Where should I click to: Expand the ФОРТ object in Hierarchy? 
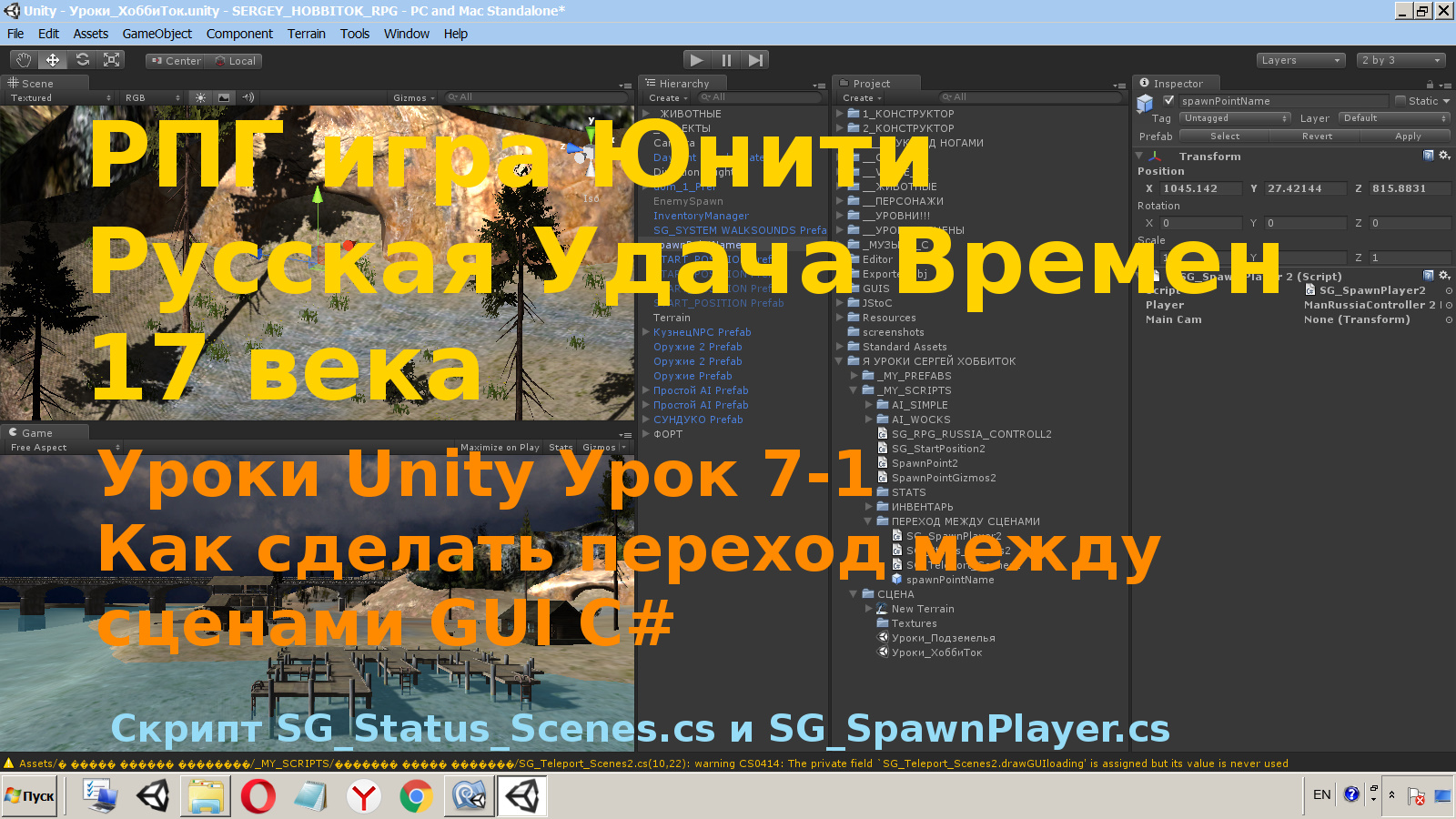(x=646, y=434)
